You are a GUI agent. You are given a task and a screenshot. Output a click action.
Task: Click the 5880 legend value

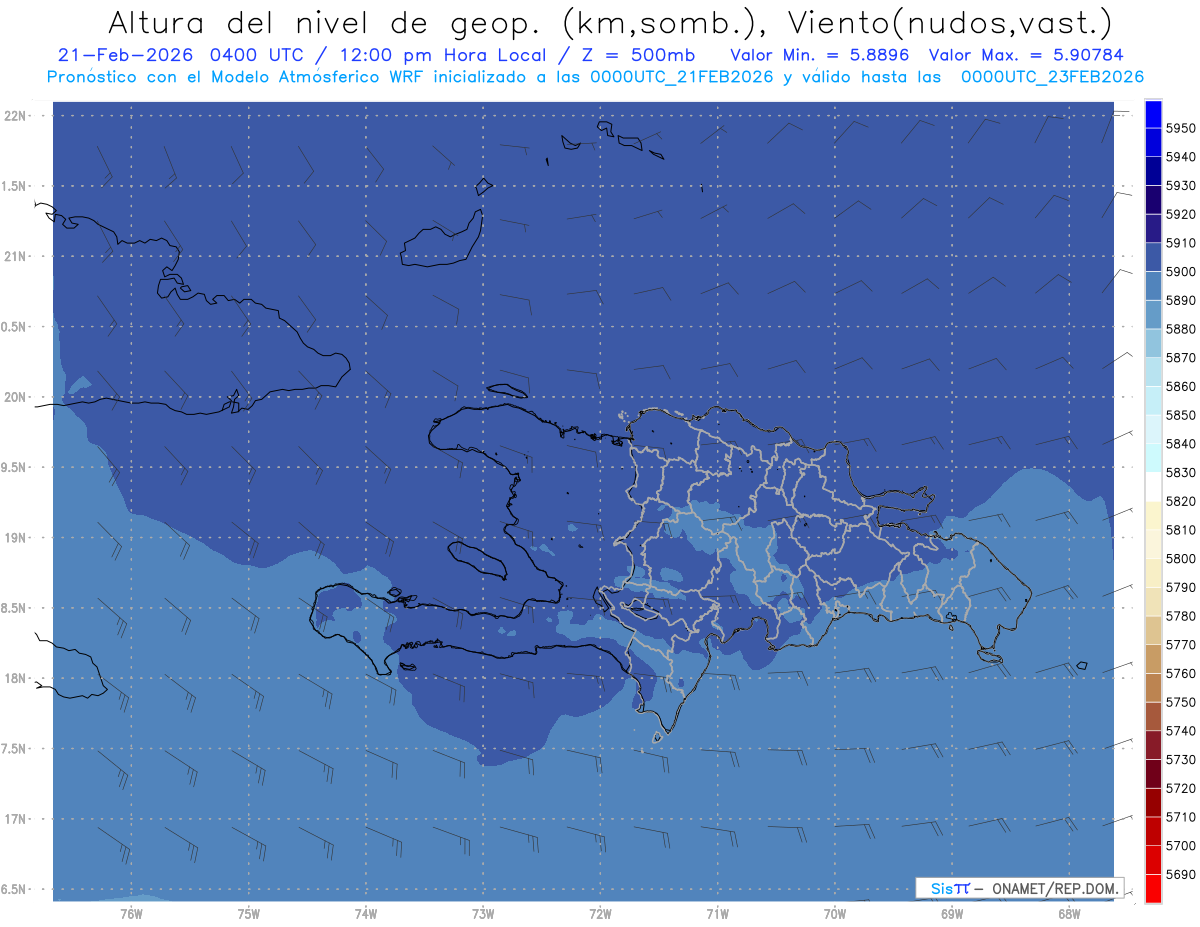[x=1181, y=329]
